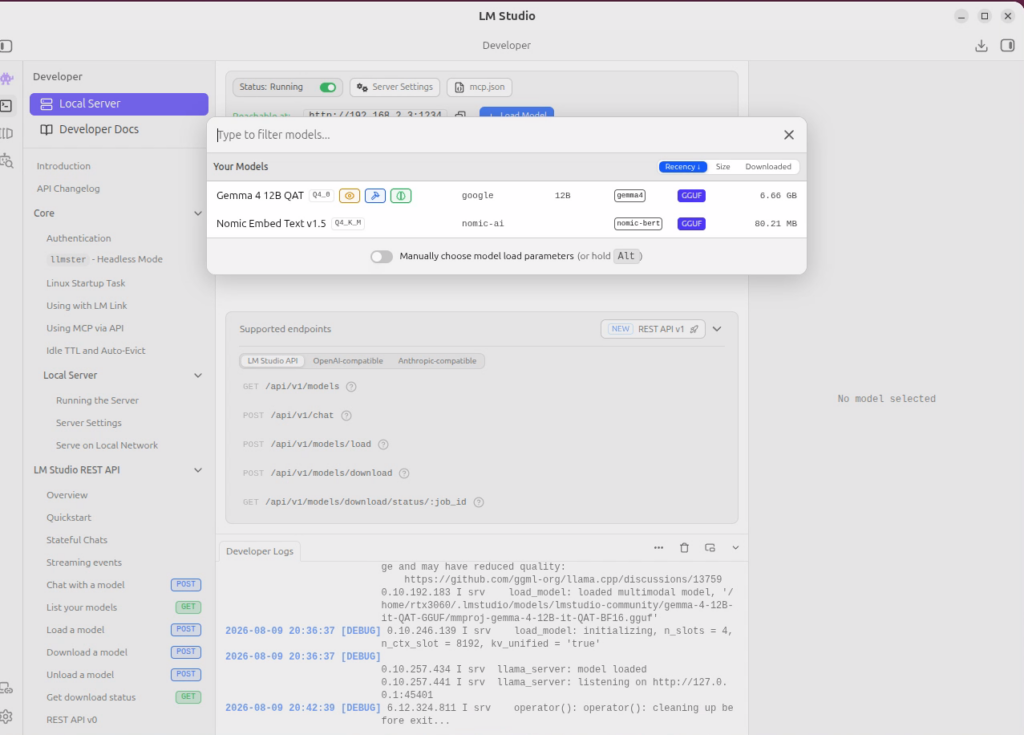Open the Developer terminal icon in sidebar

6,105
